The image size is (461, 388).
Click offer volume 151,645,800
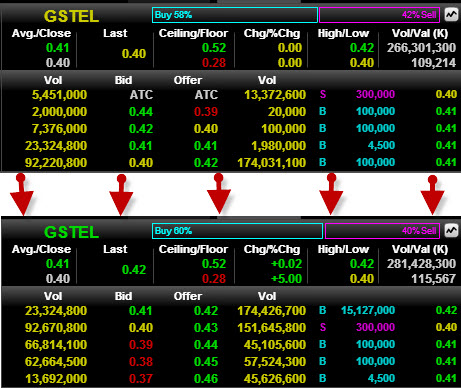pyautogui.click(x=271, y=328)
